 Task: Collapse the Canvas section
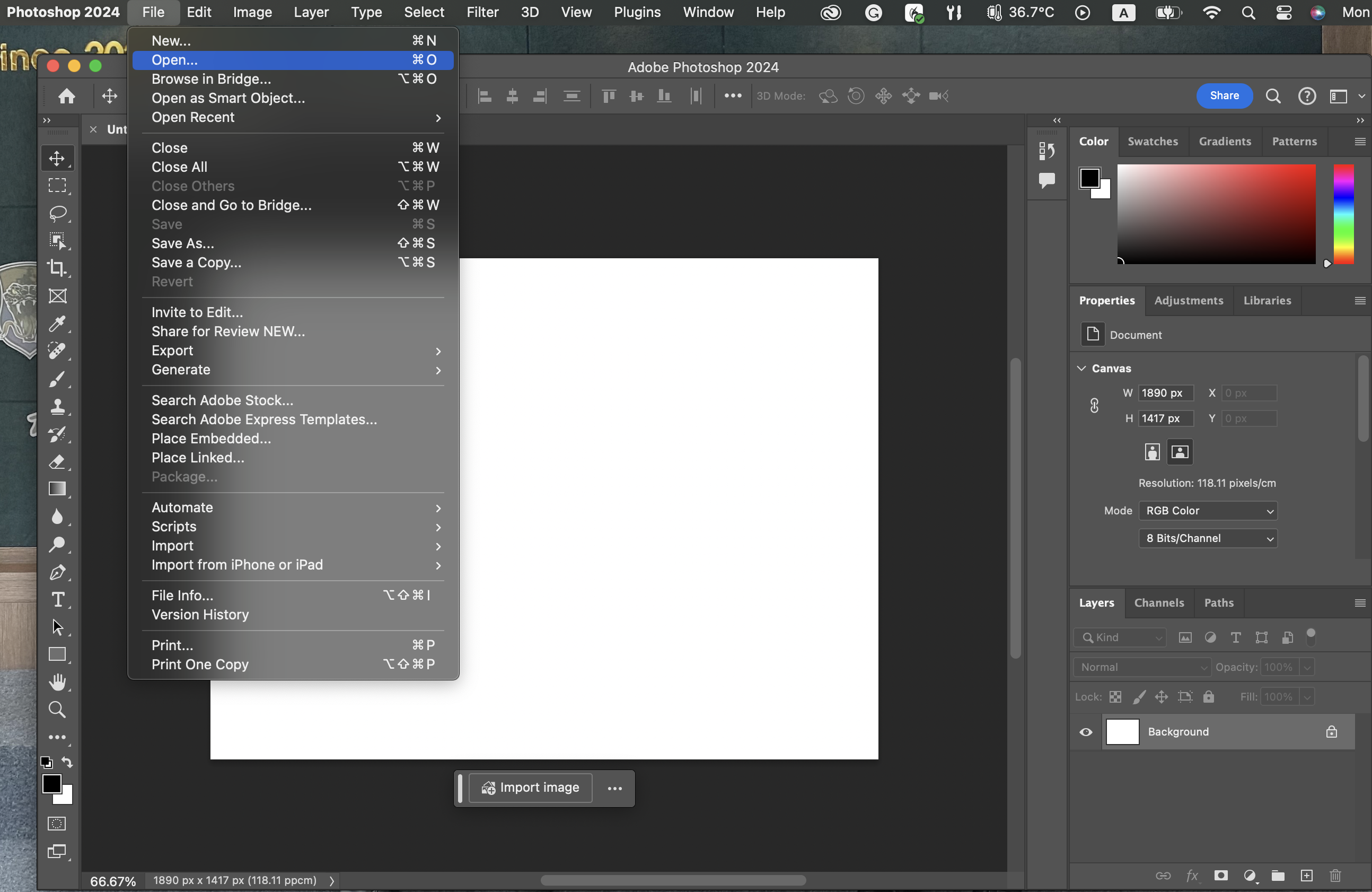(1081, 368)
